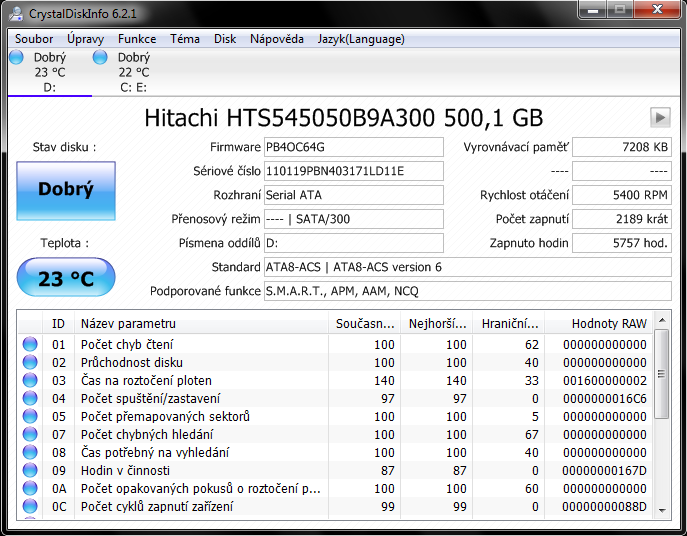
Task: Select the D: disk status orb
Action: 16,58
